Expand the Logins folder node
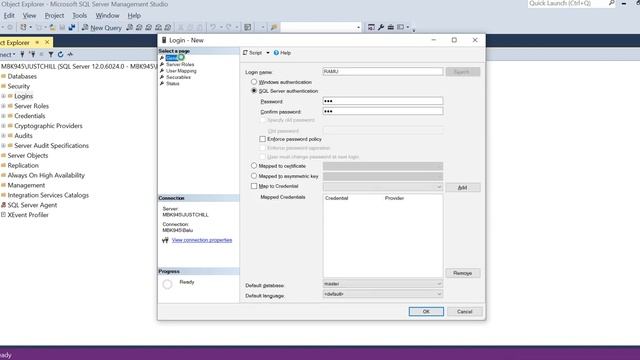The image size is (640, 360). [3, 96]
